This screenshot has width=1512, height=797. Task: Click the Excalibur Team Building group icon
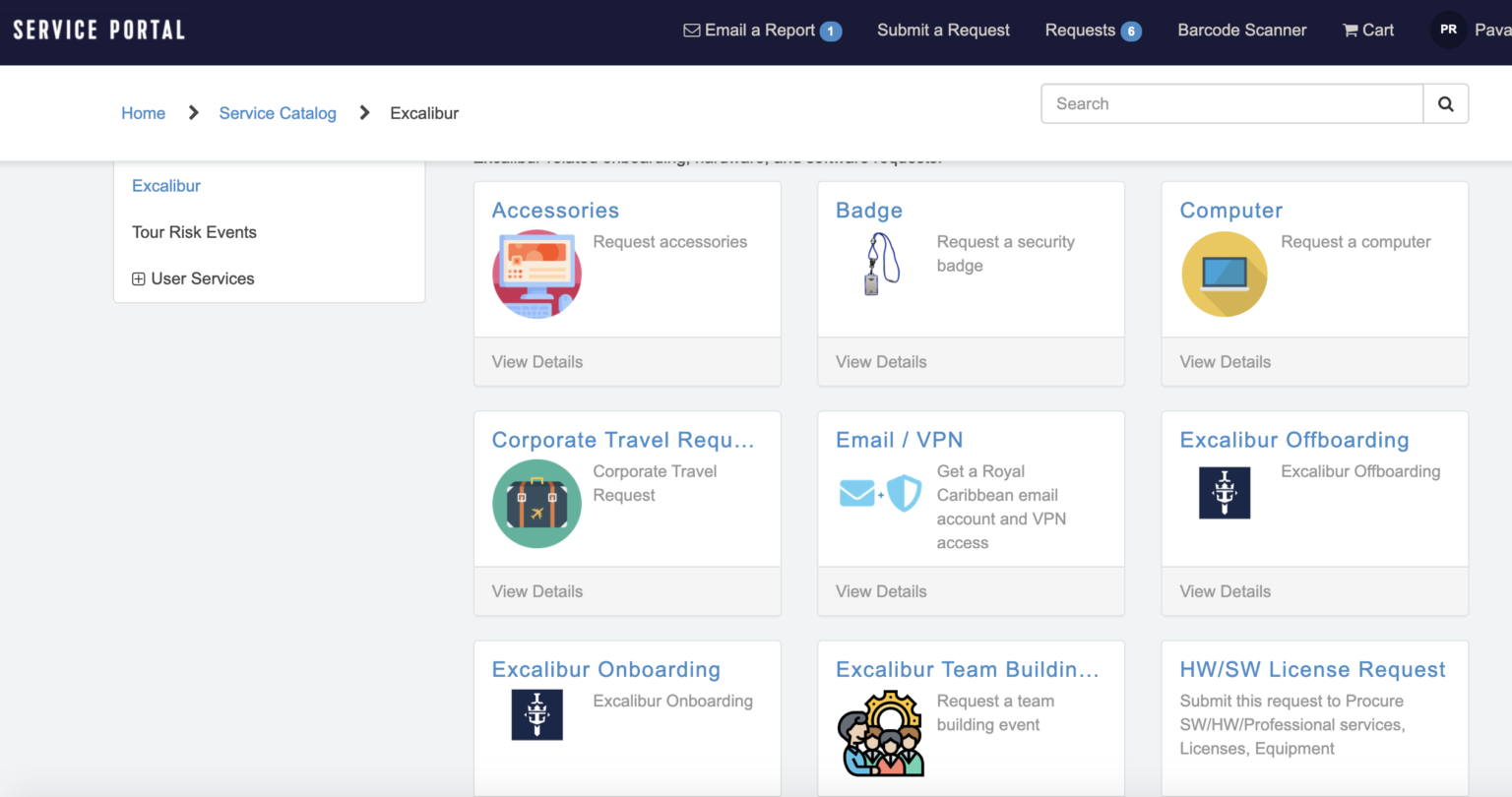[879, 733]
